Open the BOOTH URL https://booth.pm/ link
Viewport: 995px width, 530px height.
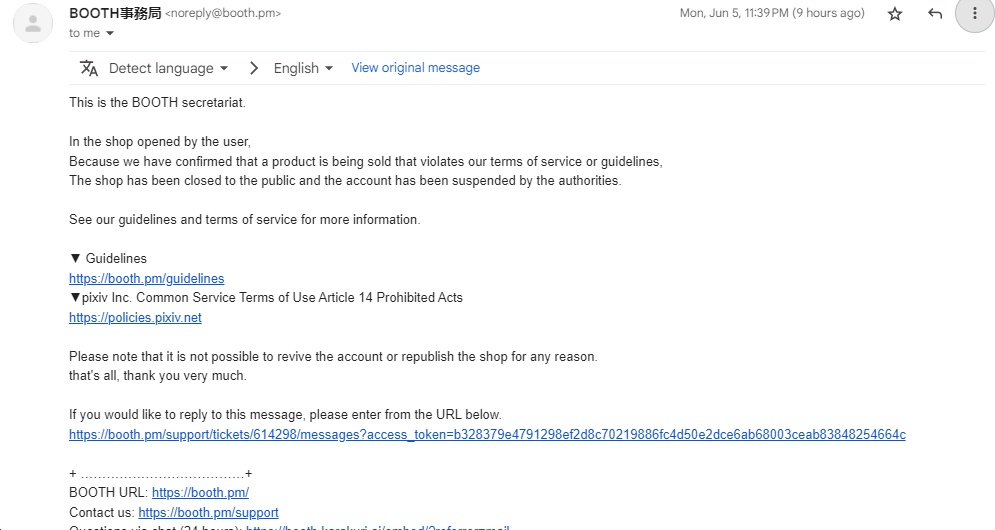(200, 492)
